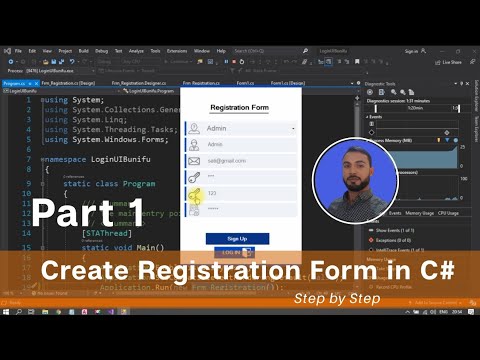Open Task View from the taskbar
The height and width of the screenshot is (360, 480).
(31, 312)
